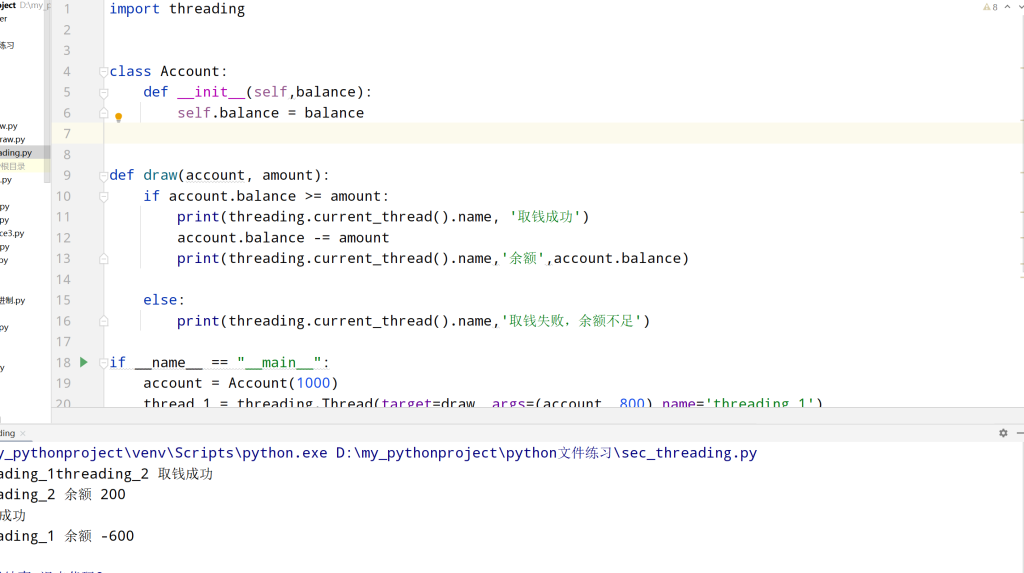Open the file ending in ce3.py

12,233
